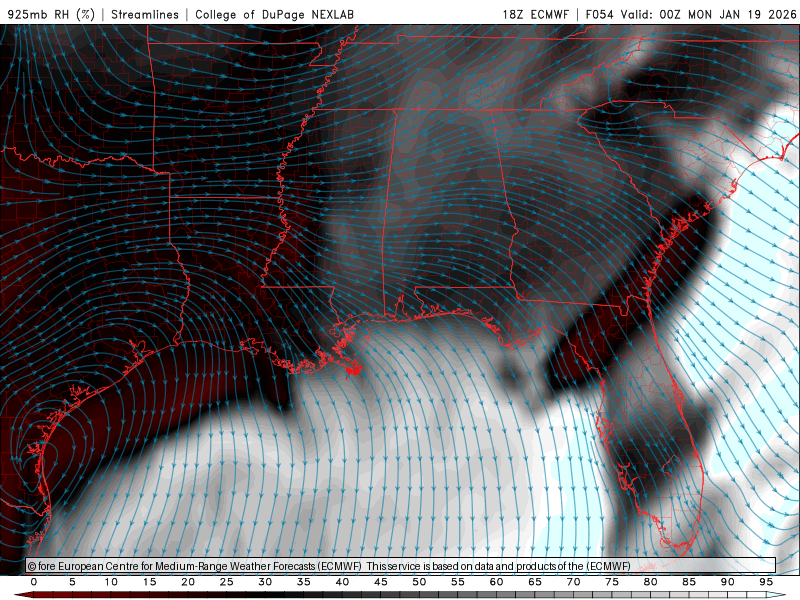The width and height of the screenshot is (800, 600).
Task: Click the "45" legend value
Action: tap(381, 582)
